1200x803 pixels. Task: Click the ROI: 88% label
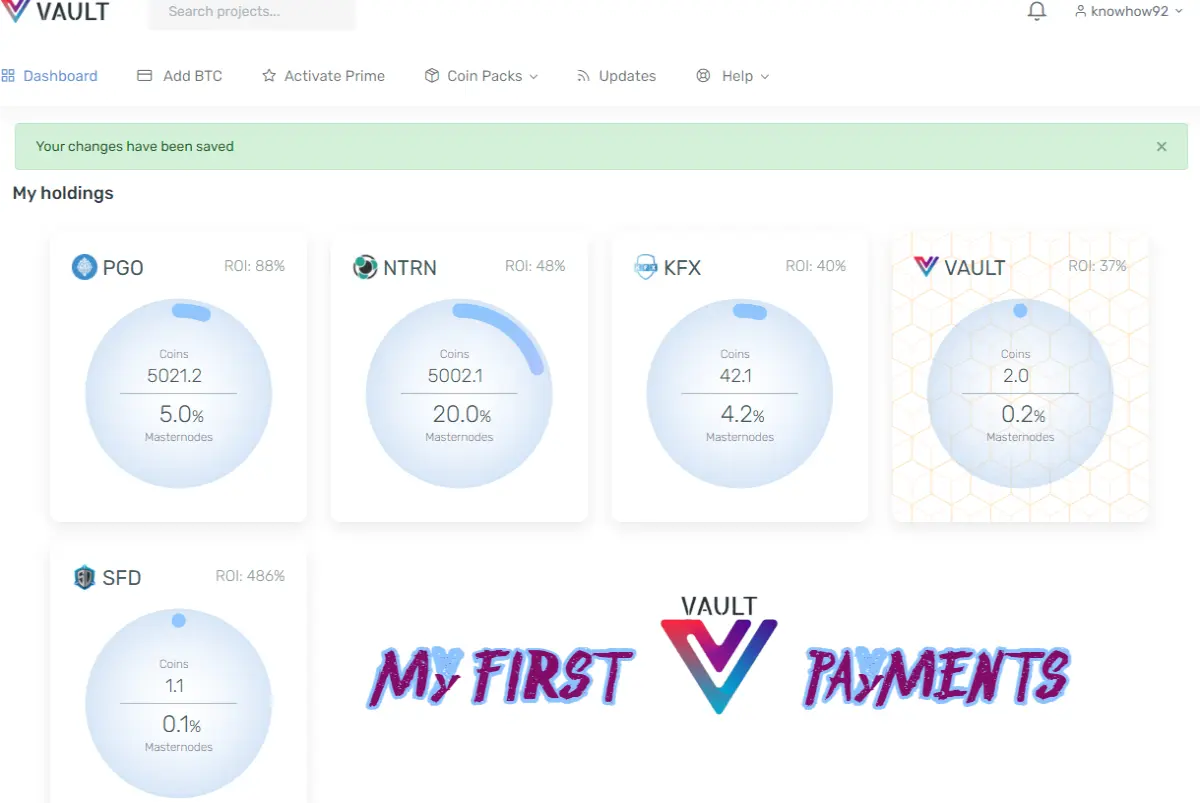254,266
